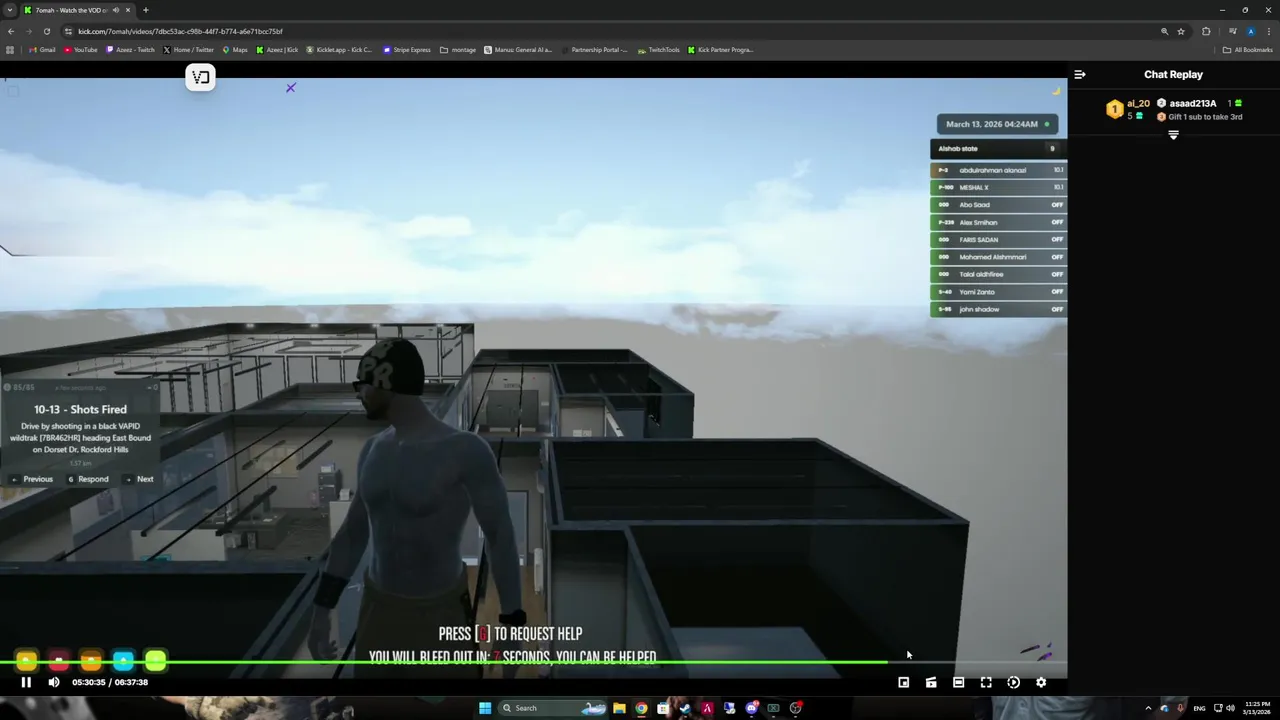Open the zoom magnifier in the address bar
1280x720 pixels.
pyautogui.click(x=1164, y=31)
